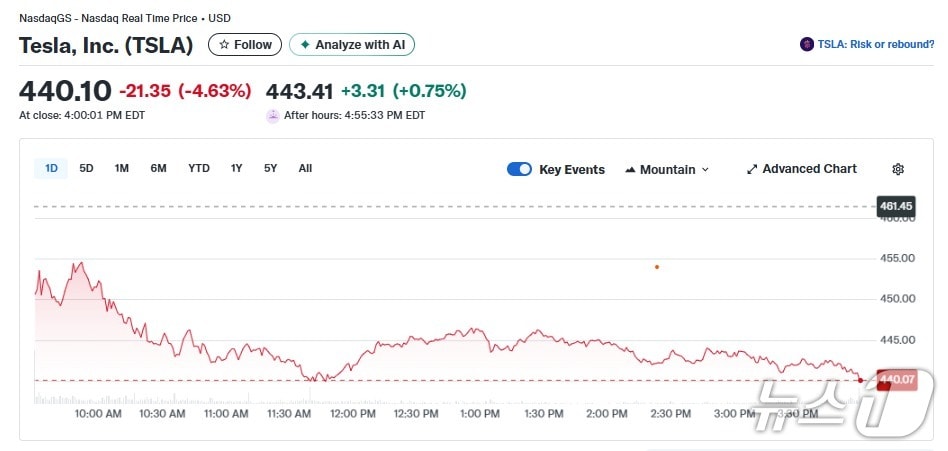Choose the 6M chart range
Screen dimensions: 948x451
point(158,168)
